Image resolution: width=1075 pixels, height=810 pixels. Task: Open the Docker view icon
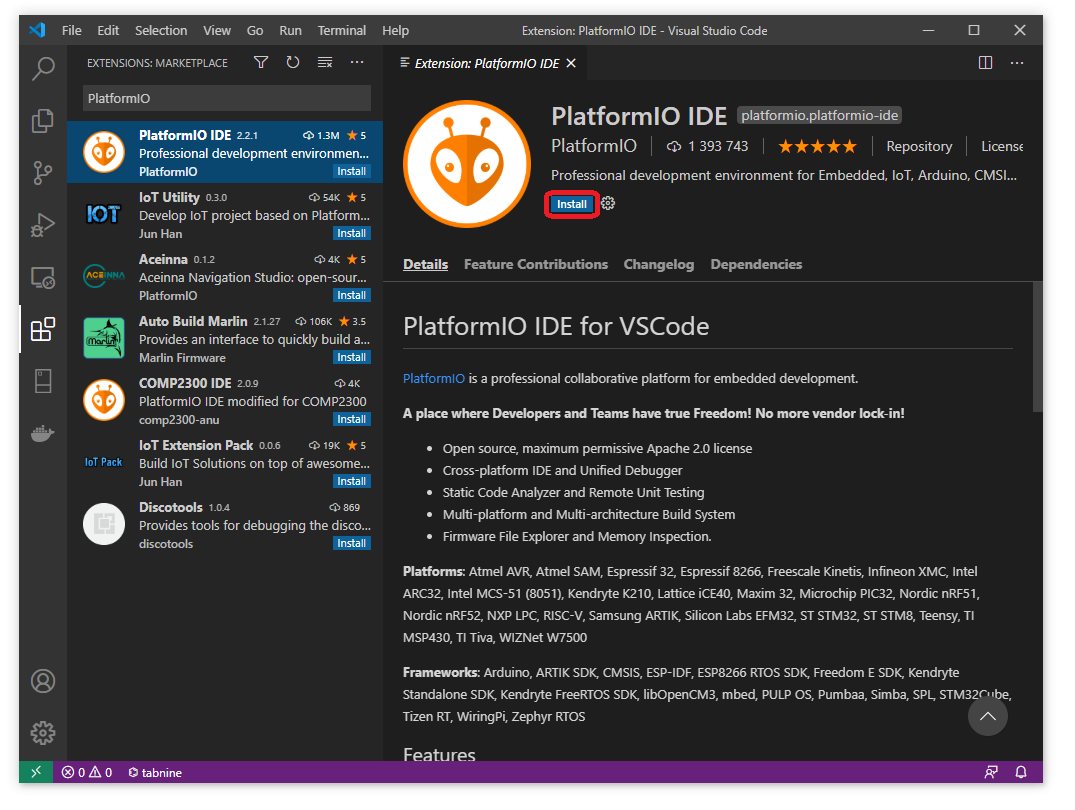tap(43, 433)
